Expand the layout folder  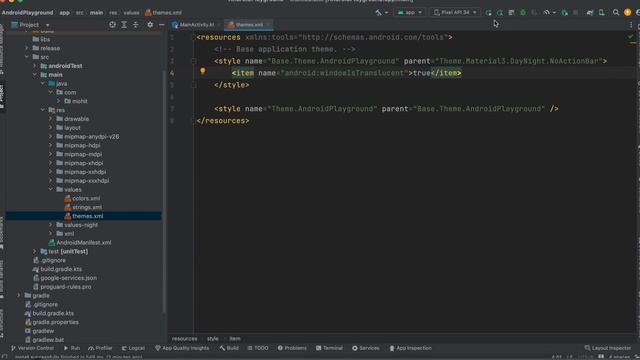(x=51, y=128)
